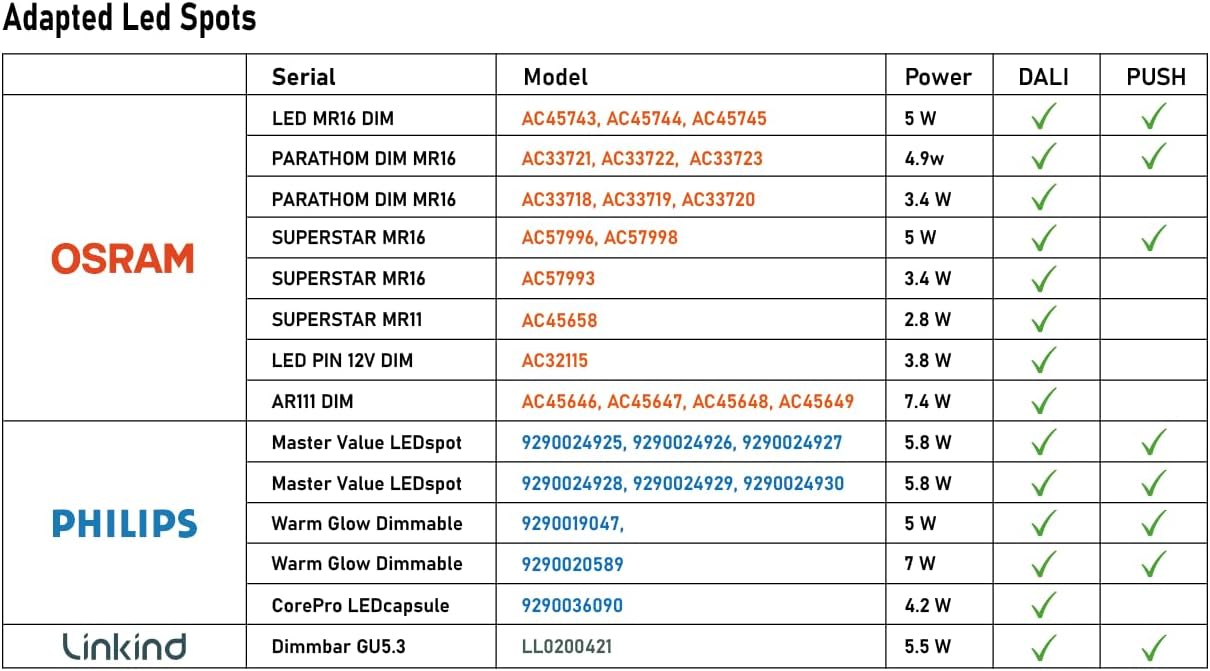Image resolution: width=1210 pixels, height=671 pixels.
Task: Click PUSH checkmark for Dimmbar GU5.3 row
Action: coord(1154,646)
